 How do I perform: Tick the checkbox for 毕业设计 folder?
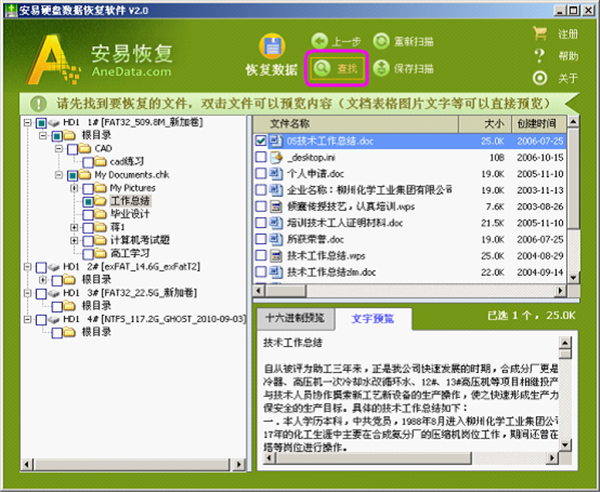pyautogui.click(x=88, y=214)
